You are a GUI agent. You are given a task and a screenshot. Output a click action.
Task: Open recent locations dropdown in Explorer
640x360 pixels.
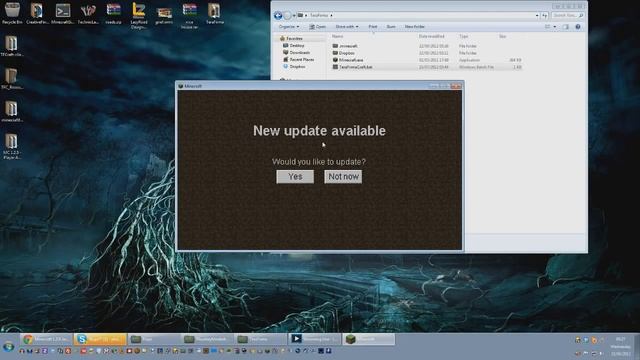(x=294, y=16)
